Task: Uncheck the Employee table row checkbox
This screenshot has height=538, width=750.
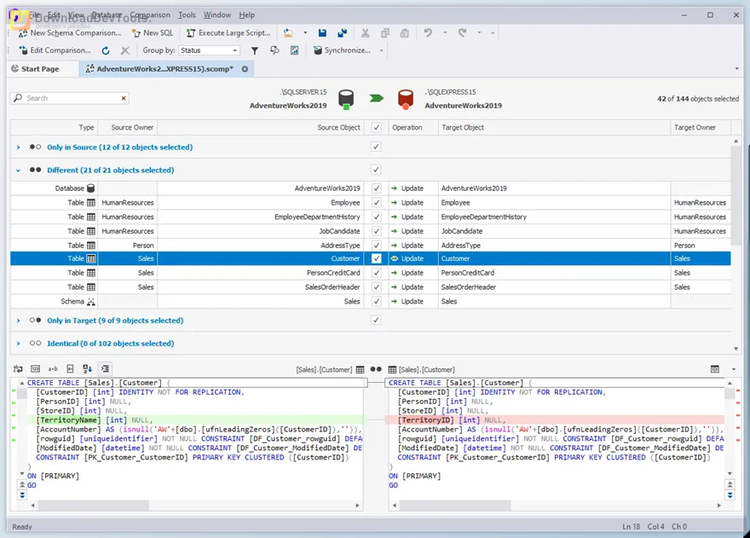Action: click(376, 203)
